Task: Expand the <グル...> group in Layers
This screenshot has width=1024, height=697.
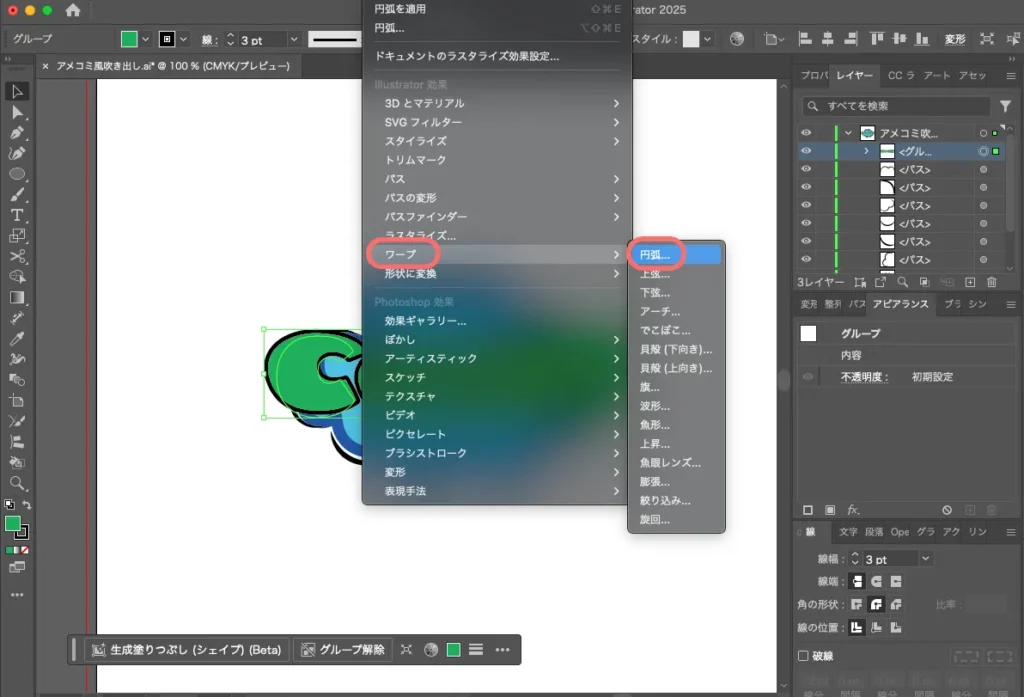Action: tap(866, 151)
